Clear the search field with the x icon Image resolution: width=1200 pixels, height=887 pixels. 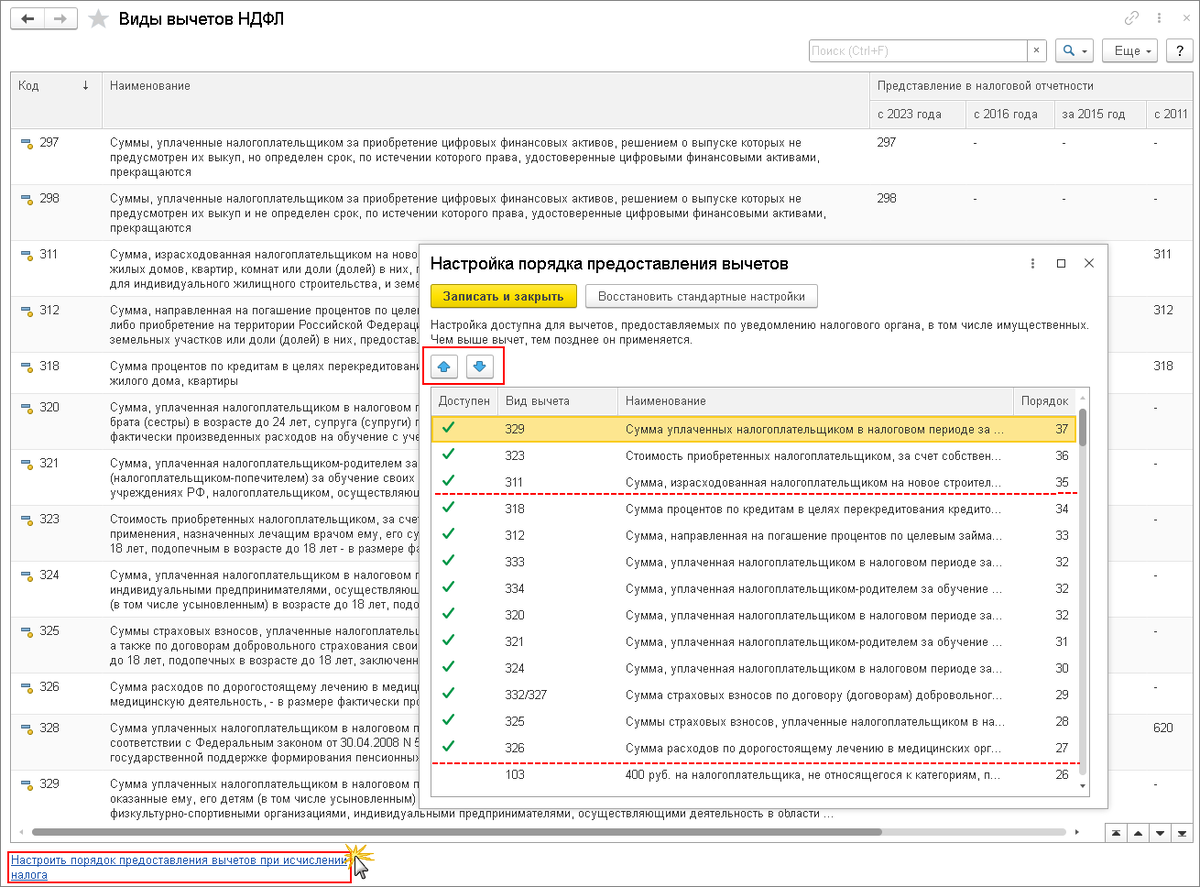[x=1037, y=50]
